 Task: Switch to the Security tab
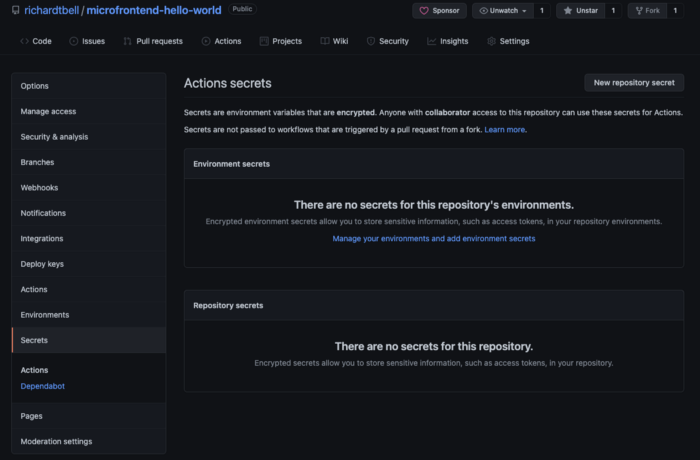pos(388,41)
